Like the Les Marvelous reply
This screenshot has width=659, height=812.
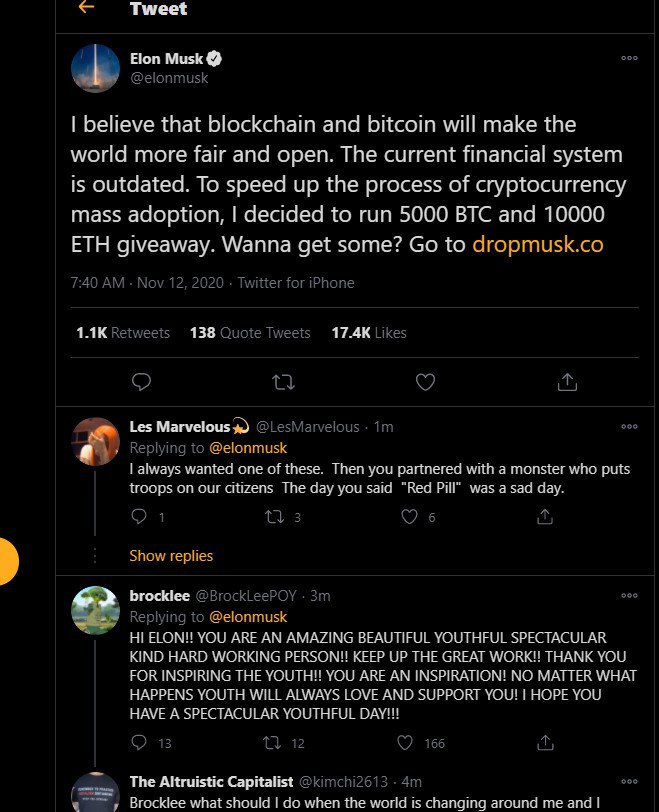click(x=409, y=516)
